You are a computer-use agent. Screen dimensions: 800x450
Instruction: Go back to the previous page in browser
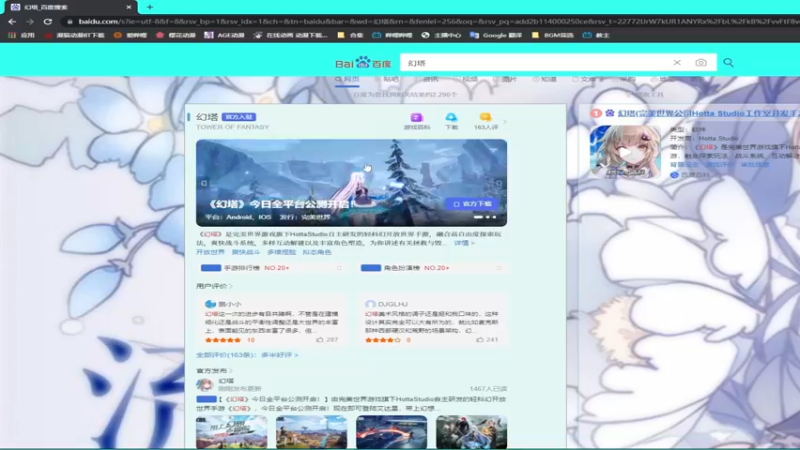(12, 21)
